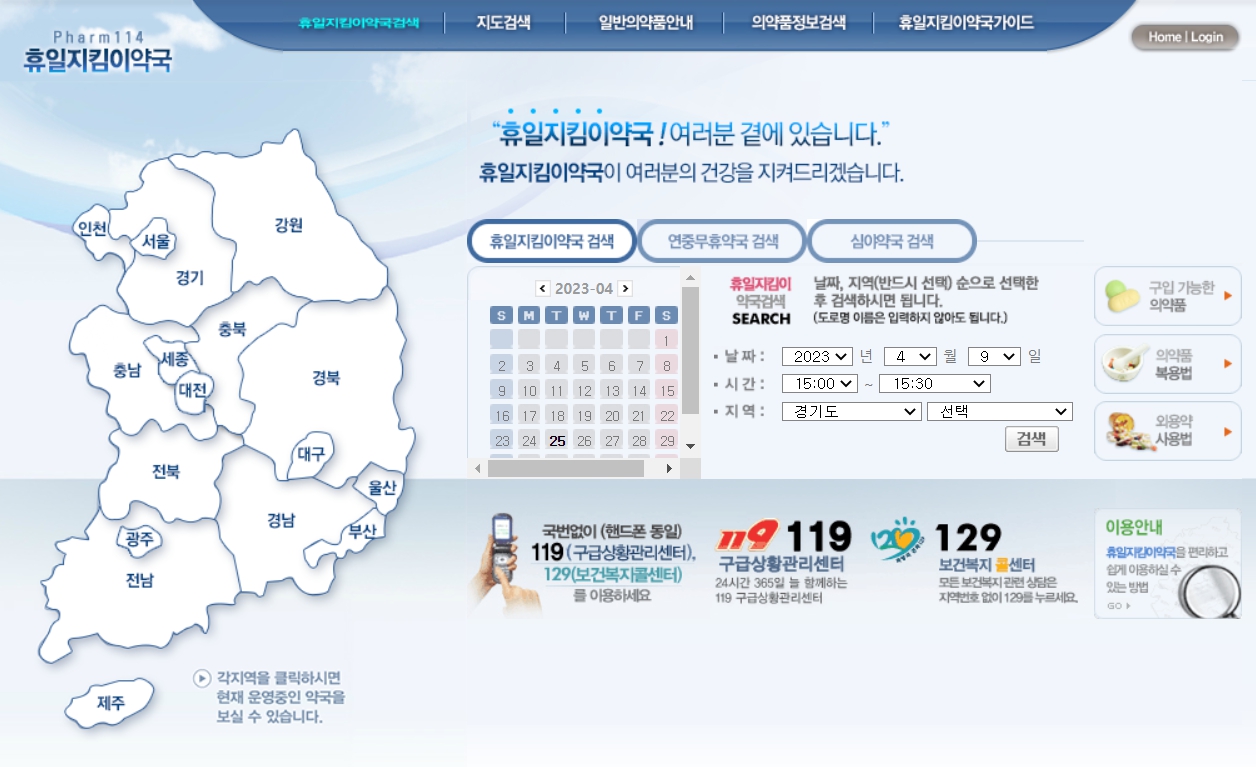Screen dimensions: 1256x767
Task: Open the 의약품정보검색 menu
Action: pos(798,22)
